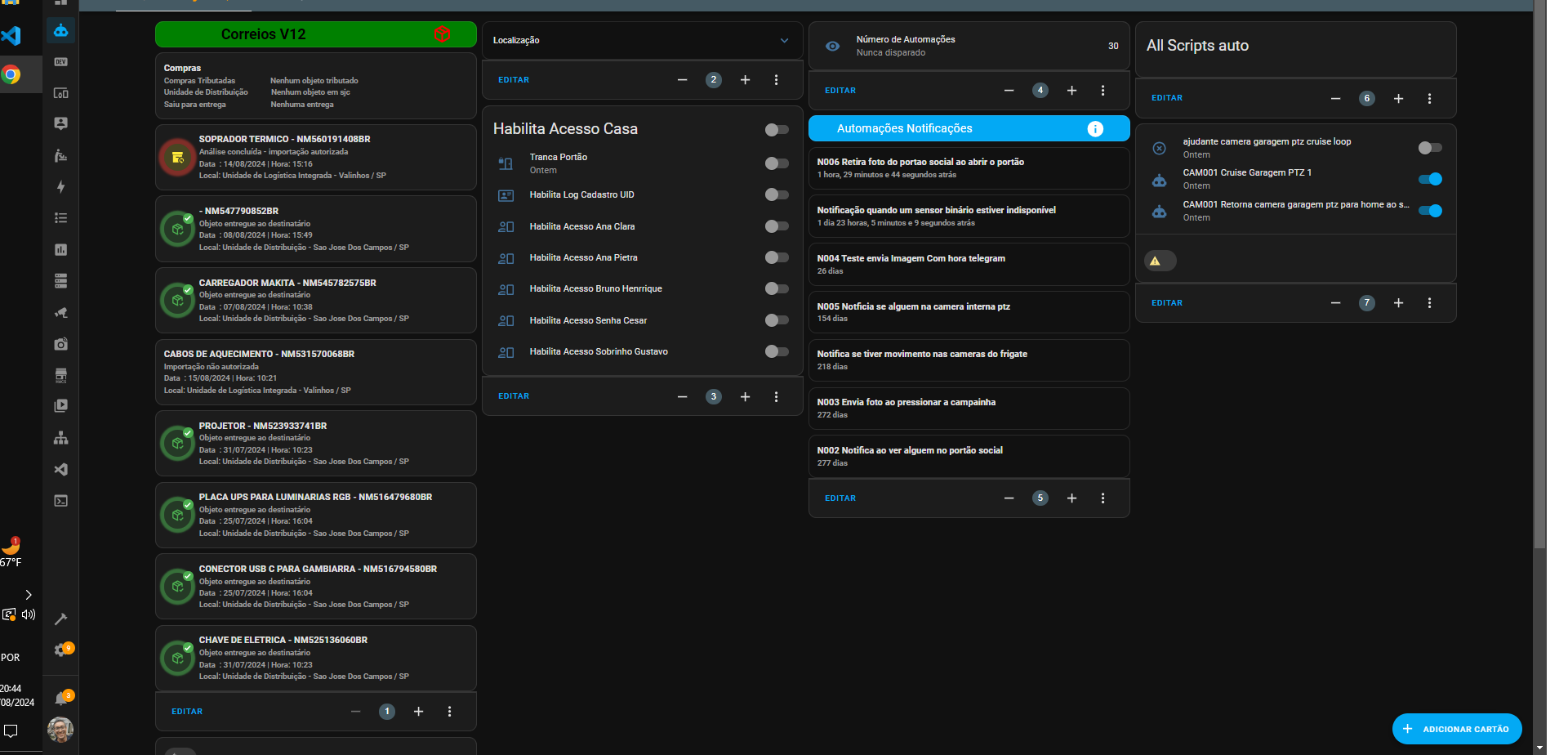
Task: Open the robot dashboard in the sidebar
Action: (x=61, y=31)
